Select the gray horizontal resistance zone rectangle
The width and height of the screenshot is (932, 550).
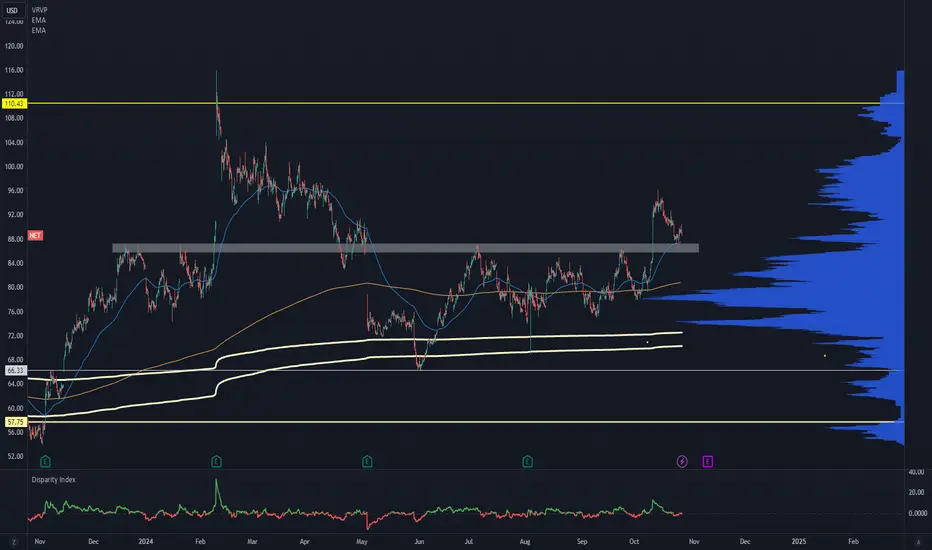point(405,248)
